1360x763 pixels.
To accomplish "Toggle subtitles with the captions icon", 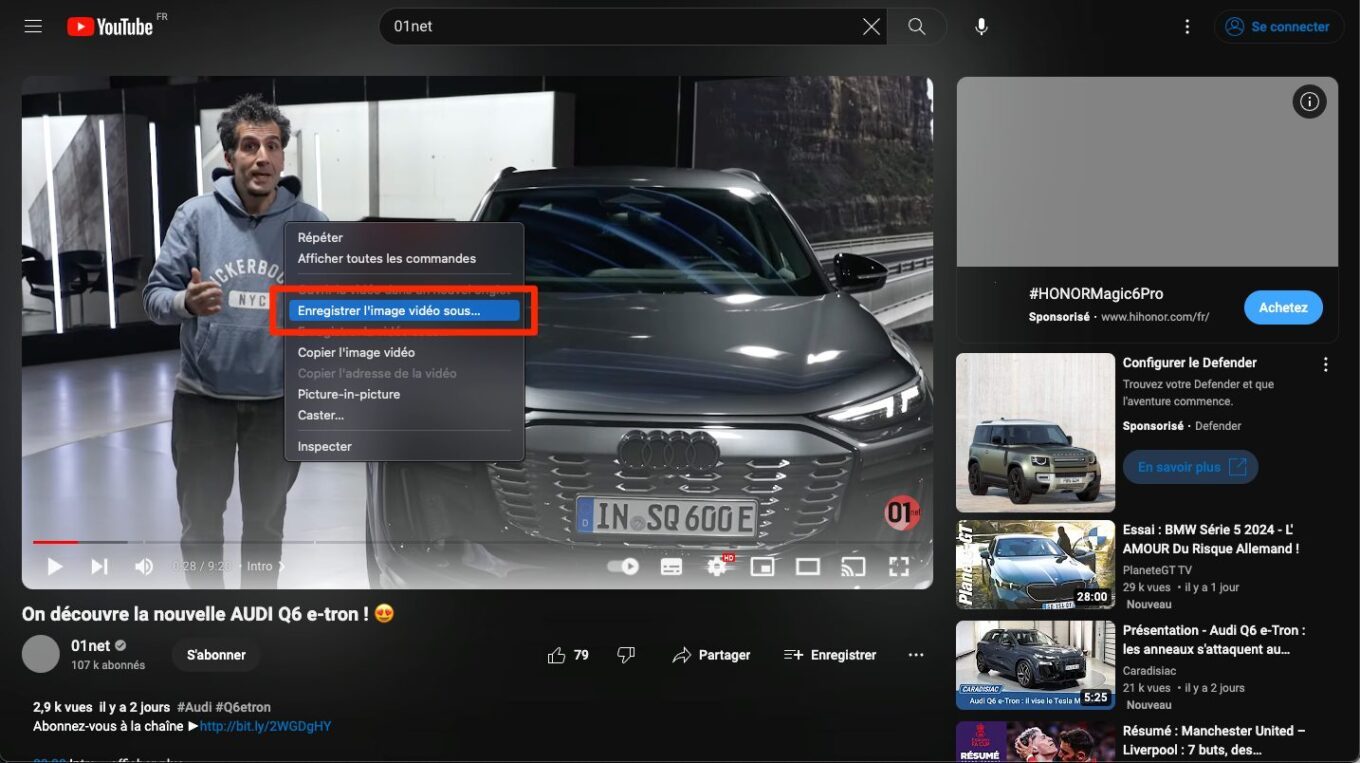I will point(671,567).
